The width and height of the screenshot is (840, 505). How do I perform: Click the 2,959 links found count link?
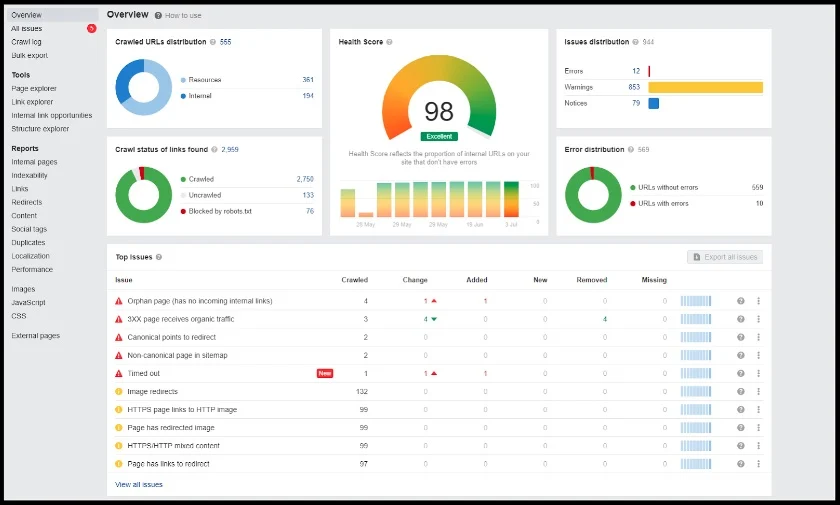pos(230,149)
